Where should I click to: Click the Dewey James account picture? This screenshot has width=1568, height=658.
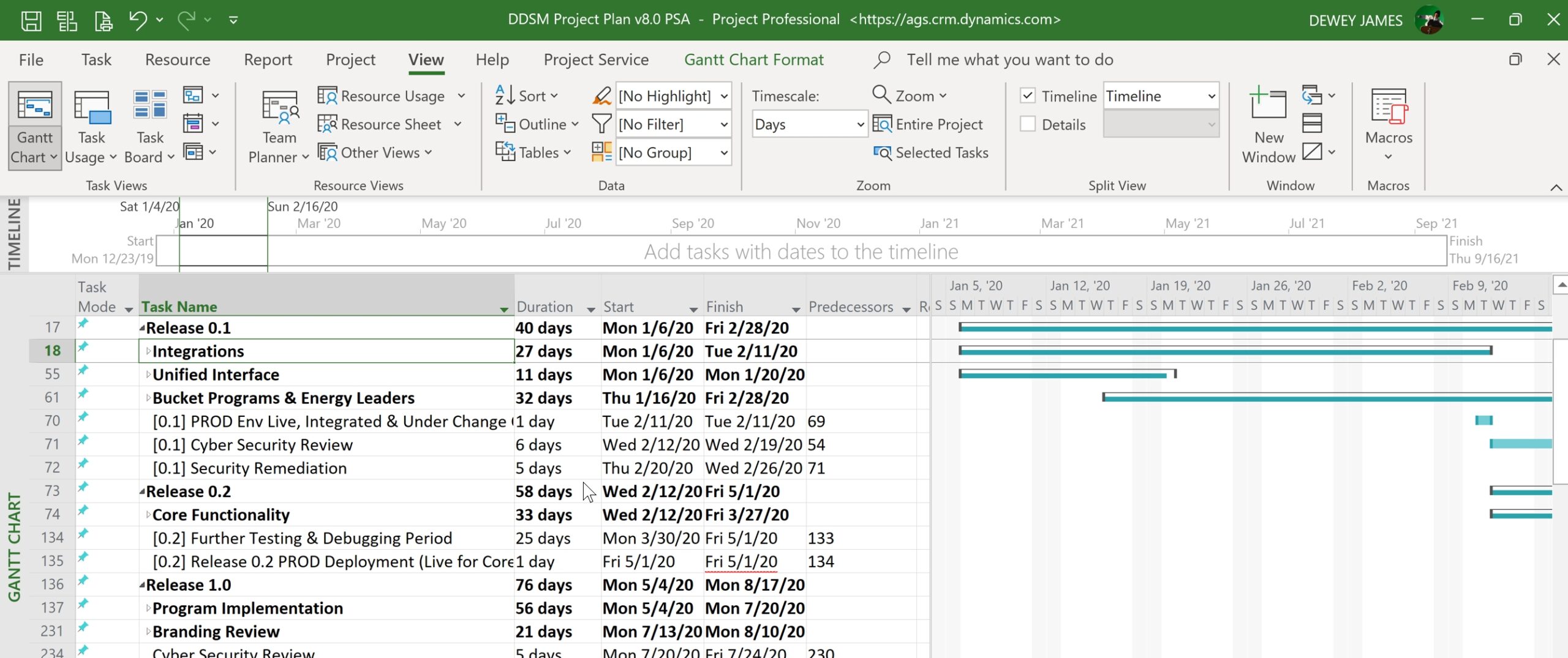tap(1430, 20)
